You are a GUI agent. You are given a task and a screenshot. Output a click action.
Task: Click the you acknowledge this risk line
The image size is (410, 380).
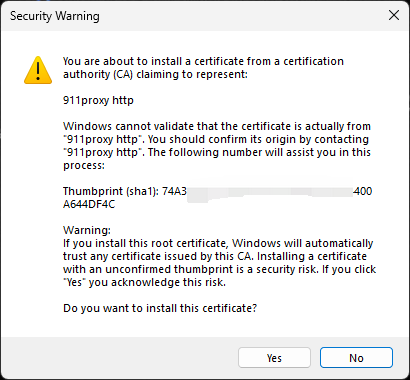pos(144,282)
